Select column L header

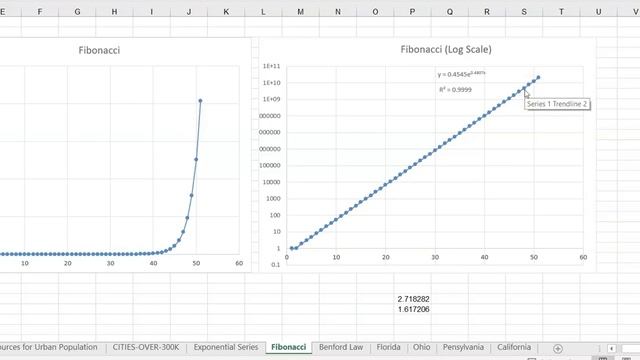click(263, 12)
